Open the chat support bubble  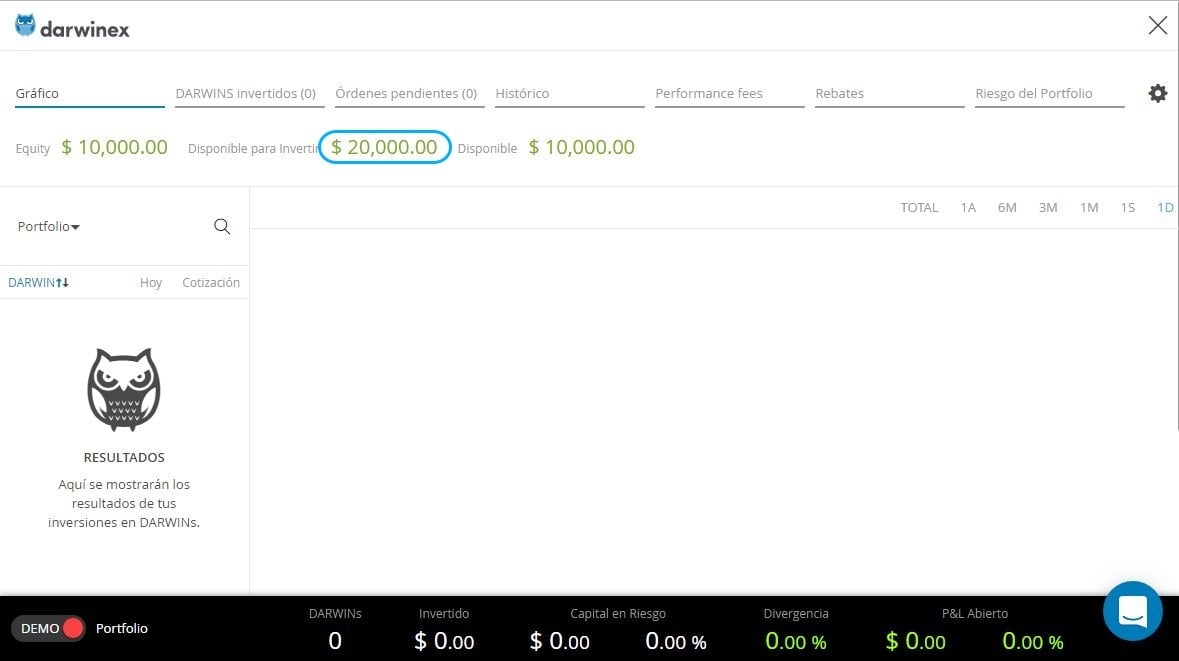(x=1132, y=611)
